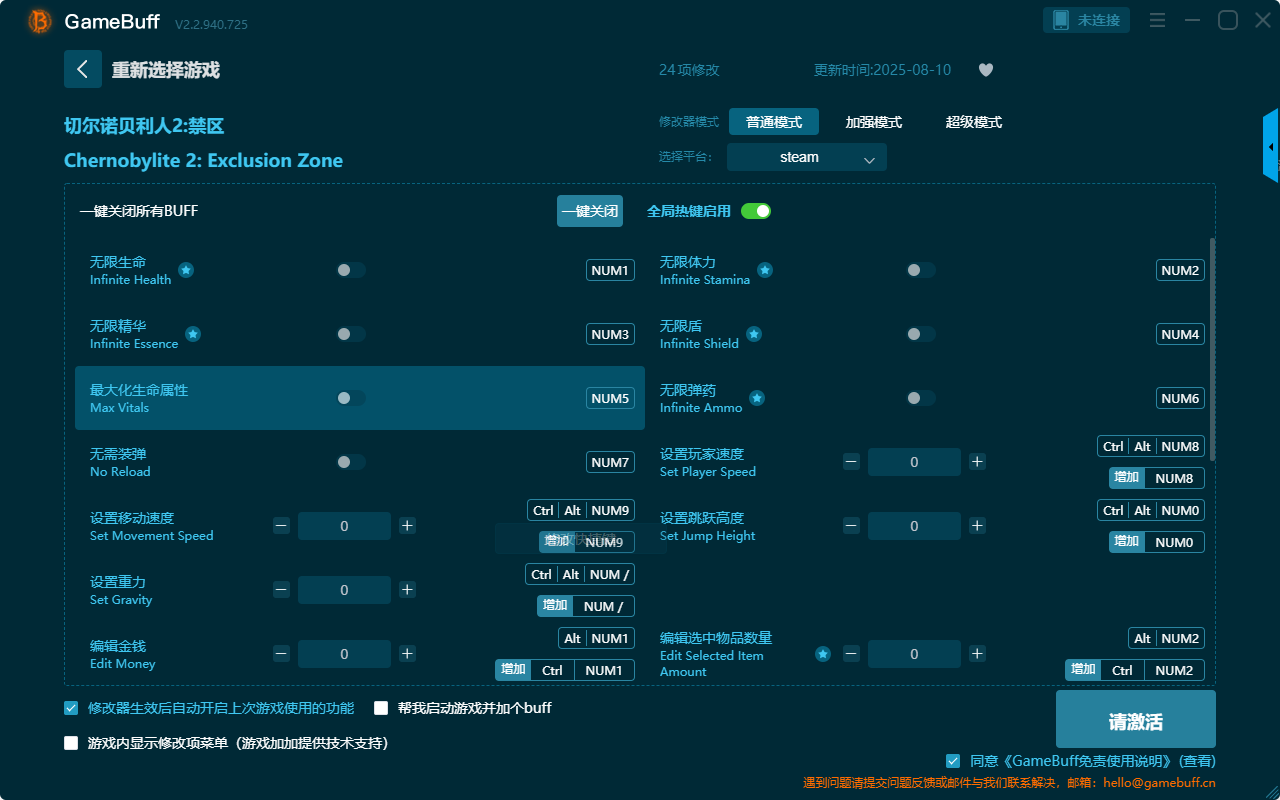1280x800 pixels.
Task: Click Set Jump Height value field
Action: point(914,526)
